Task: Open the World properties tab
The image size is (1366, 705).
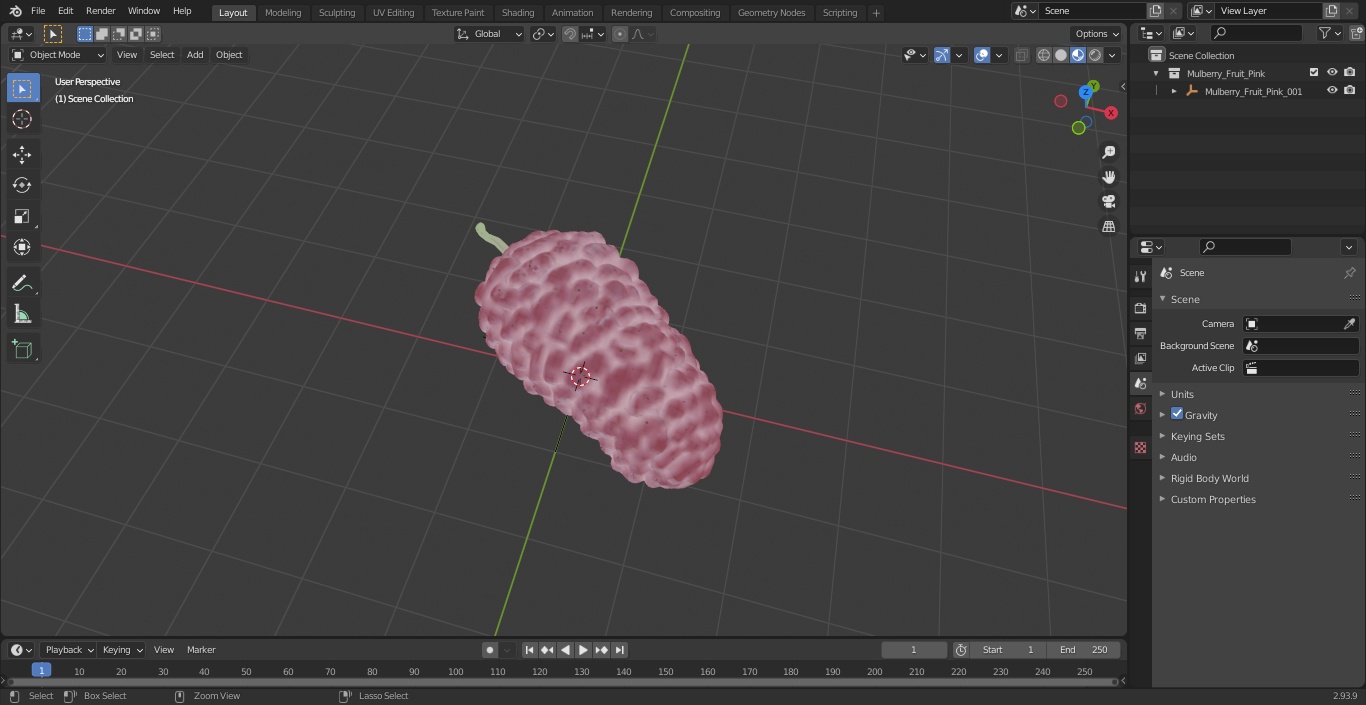Action: click(1140, 408)
